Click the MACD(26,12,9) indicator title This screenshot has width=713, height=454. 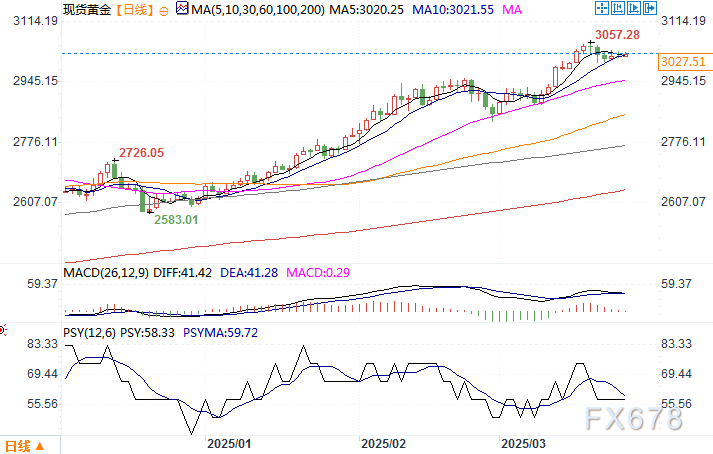[106, 273]
